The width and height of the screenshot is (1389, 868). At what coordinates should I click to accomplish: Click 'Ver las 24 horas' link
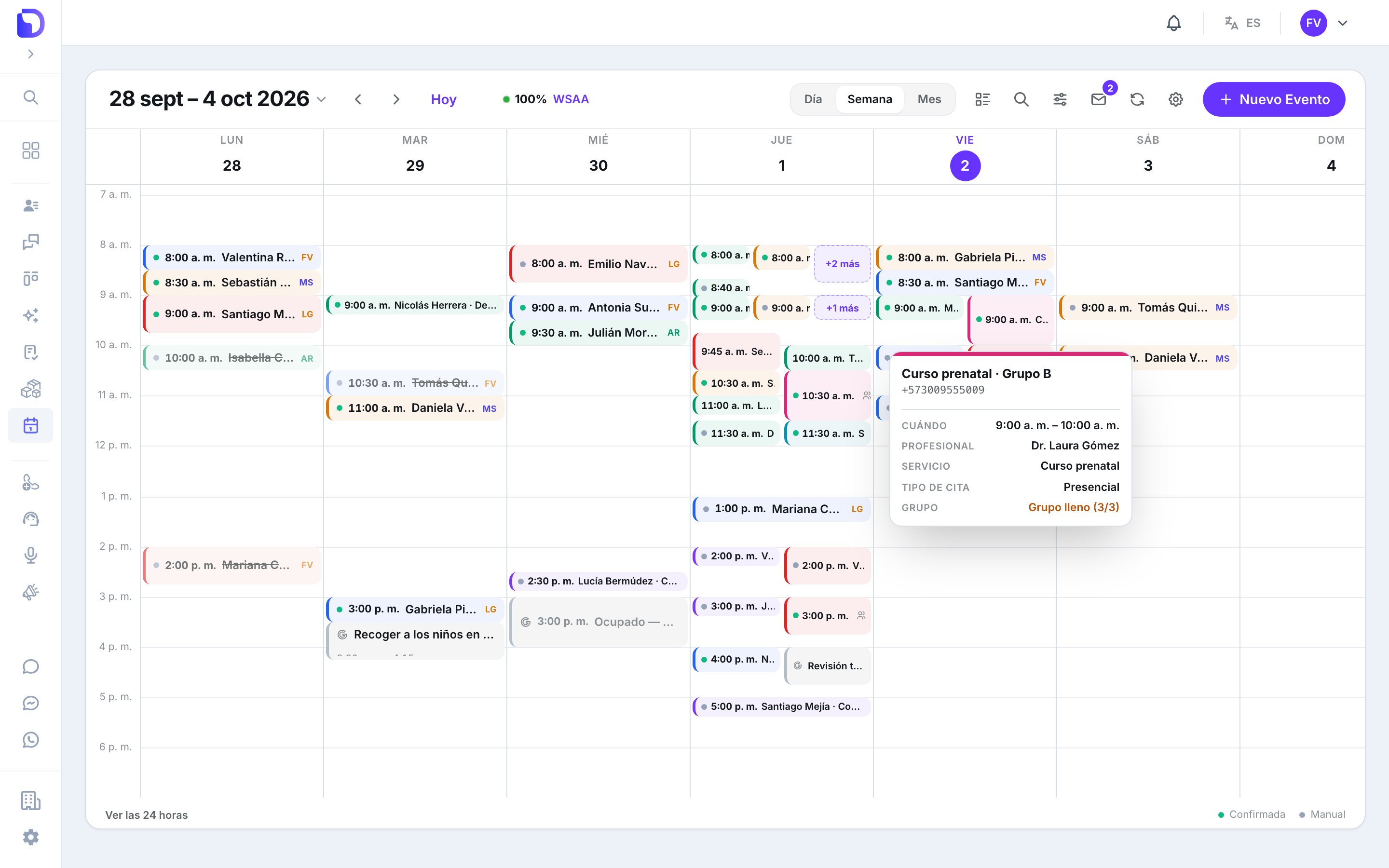[x=146, y=814]
